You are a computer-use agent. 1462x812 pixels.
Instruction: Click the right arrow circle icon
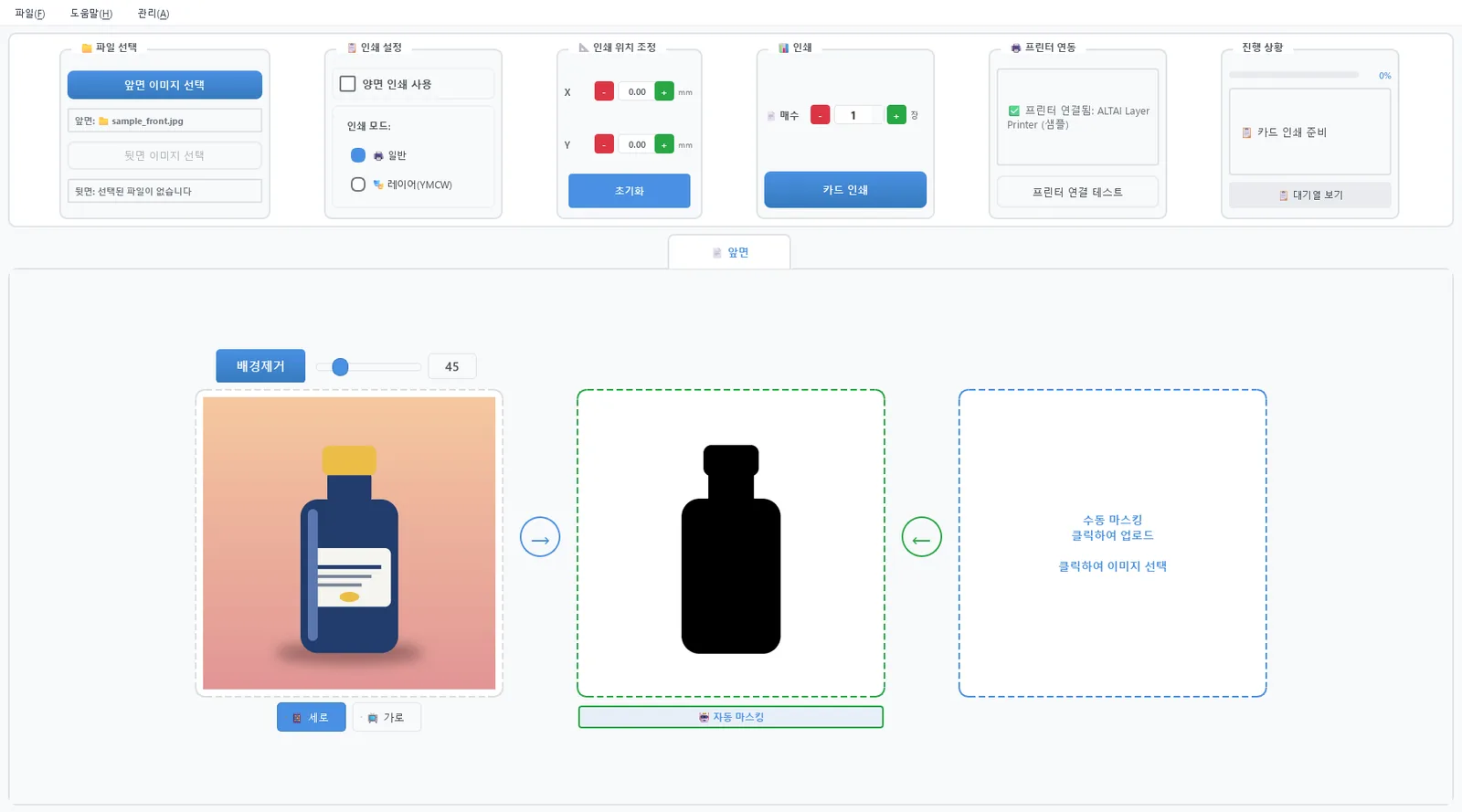click(540, 537)
